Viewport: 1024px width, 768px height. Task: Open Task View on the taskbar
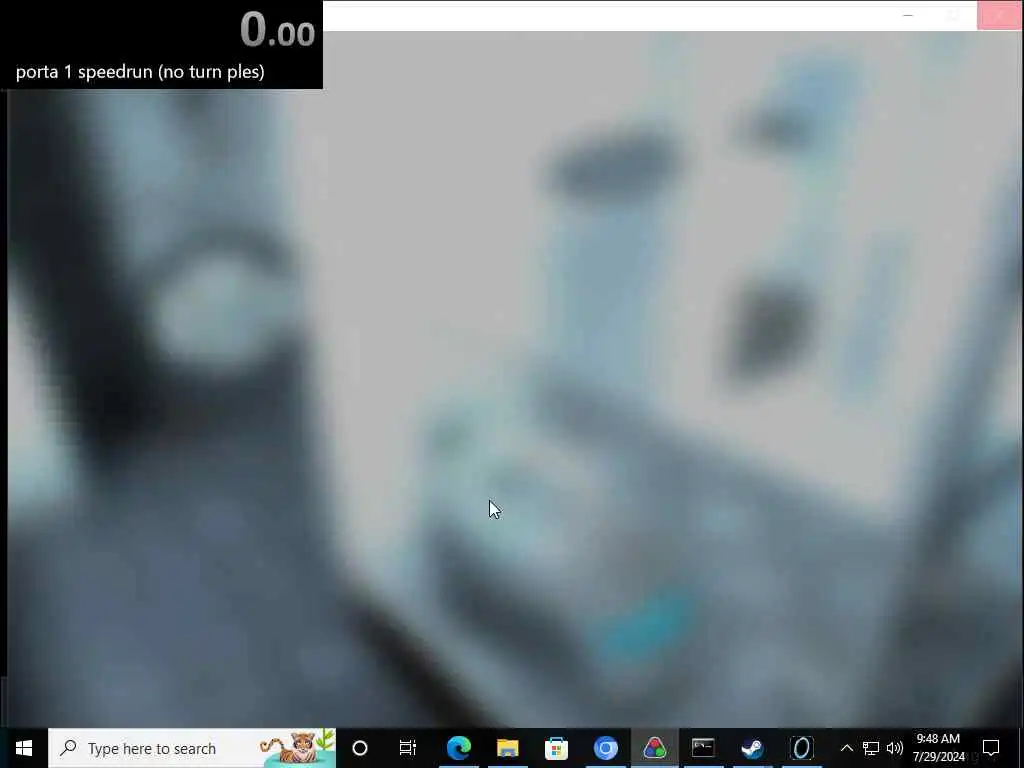coord(408,748)
